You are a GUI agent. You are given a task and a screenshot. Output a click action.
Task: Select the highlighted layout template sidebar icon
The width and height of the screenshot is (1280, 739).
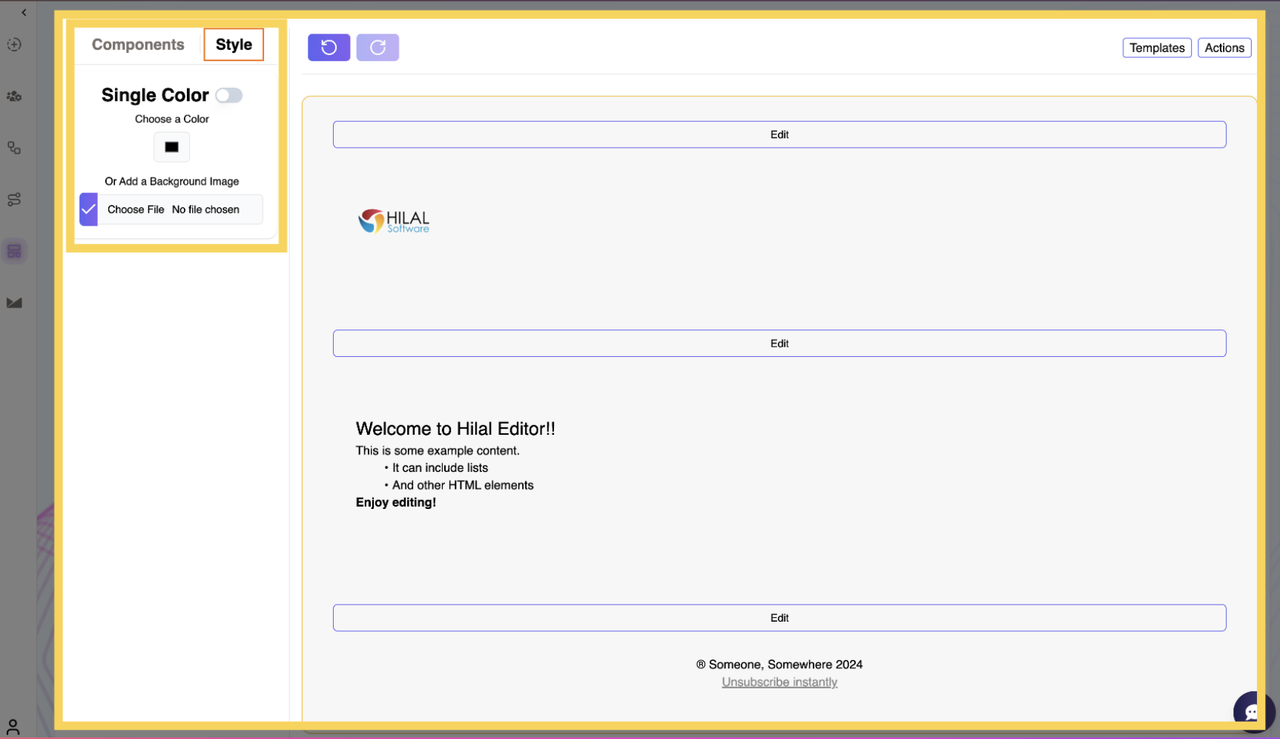pyautogui.click(x=14, y=251)
